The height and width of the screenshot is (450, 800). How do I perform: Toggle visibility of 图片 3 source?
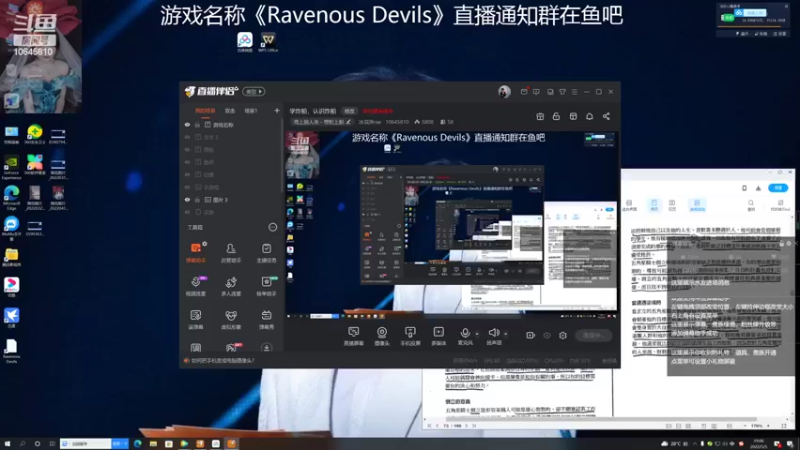(x=187, y=199)
